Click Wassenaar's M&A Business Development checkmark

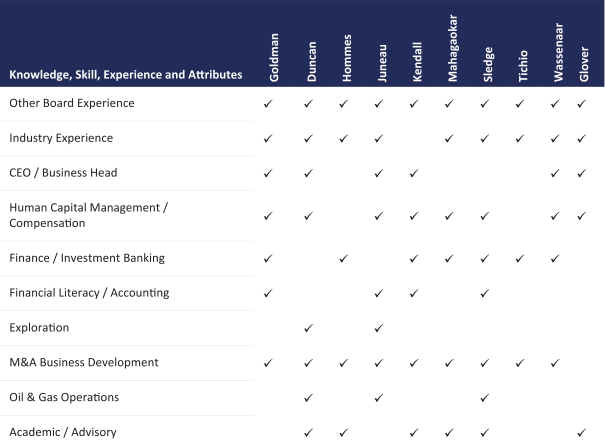tap(556, 362)
